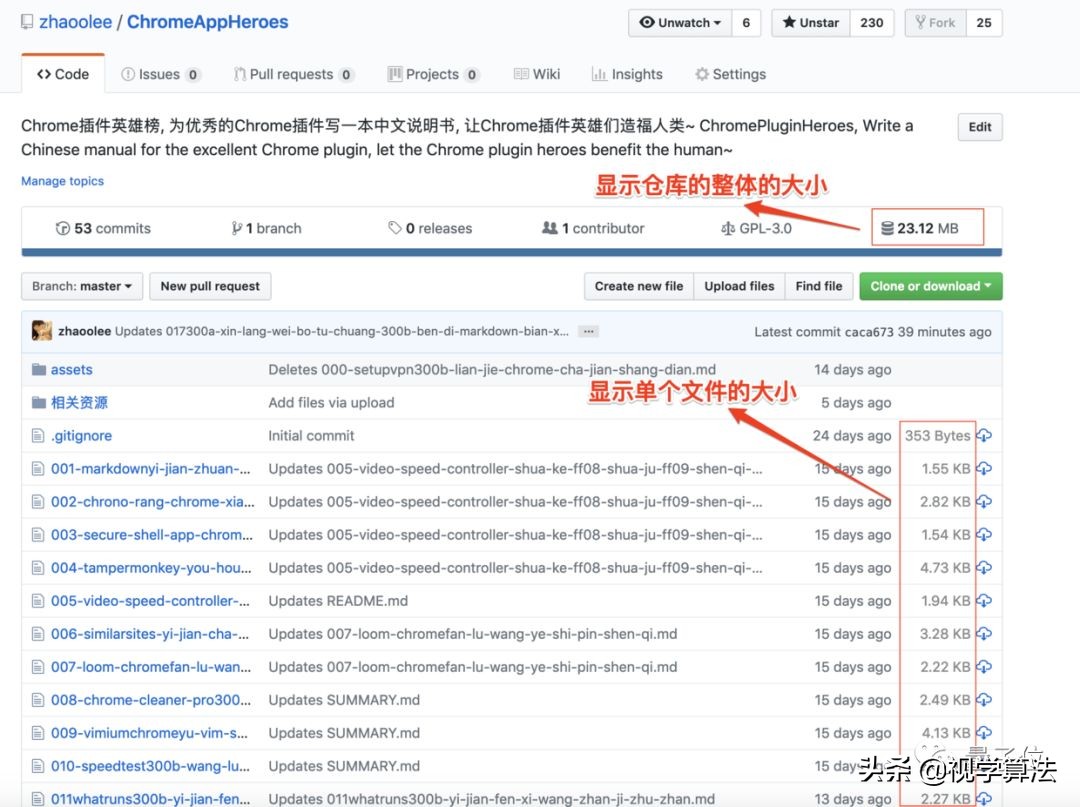The image size is (1080, 807).
Task: Open 001-markdownyi-jian-zhuan file
Action: point(150,469)
